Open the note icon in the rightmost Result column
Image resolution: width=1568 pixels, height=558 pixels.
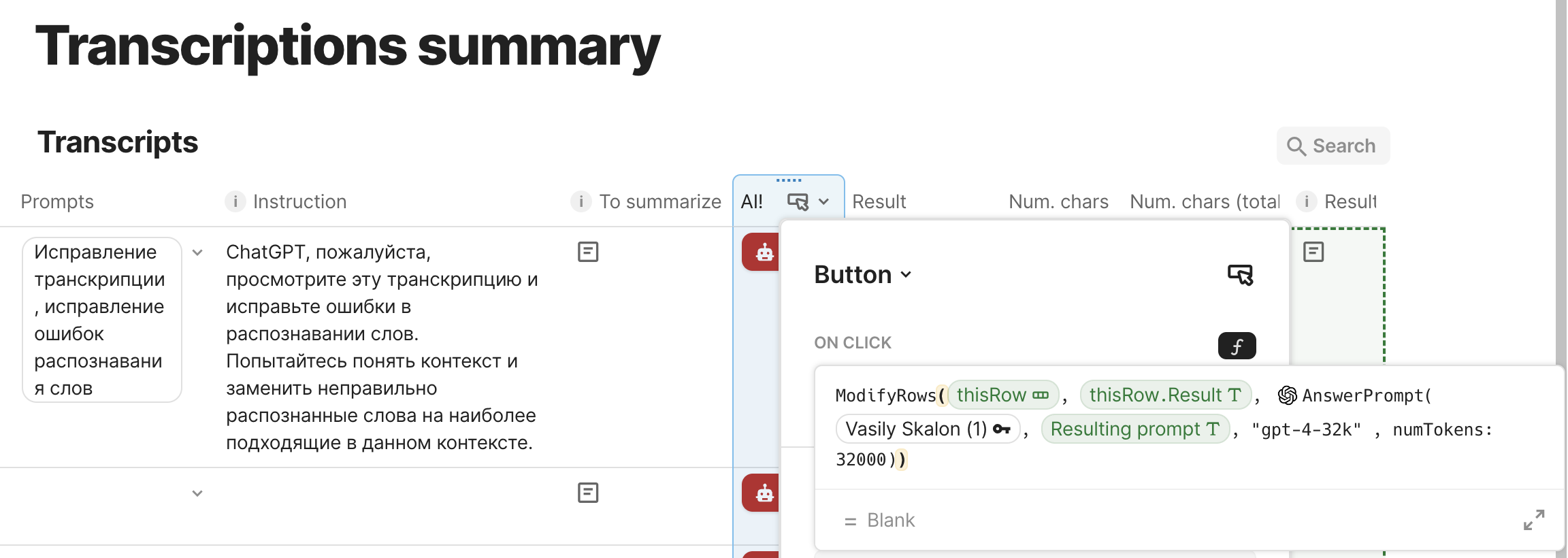[x=1313, y=252]
